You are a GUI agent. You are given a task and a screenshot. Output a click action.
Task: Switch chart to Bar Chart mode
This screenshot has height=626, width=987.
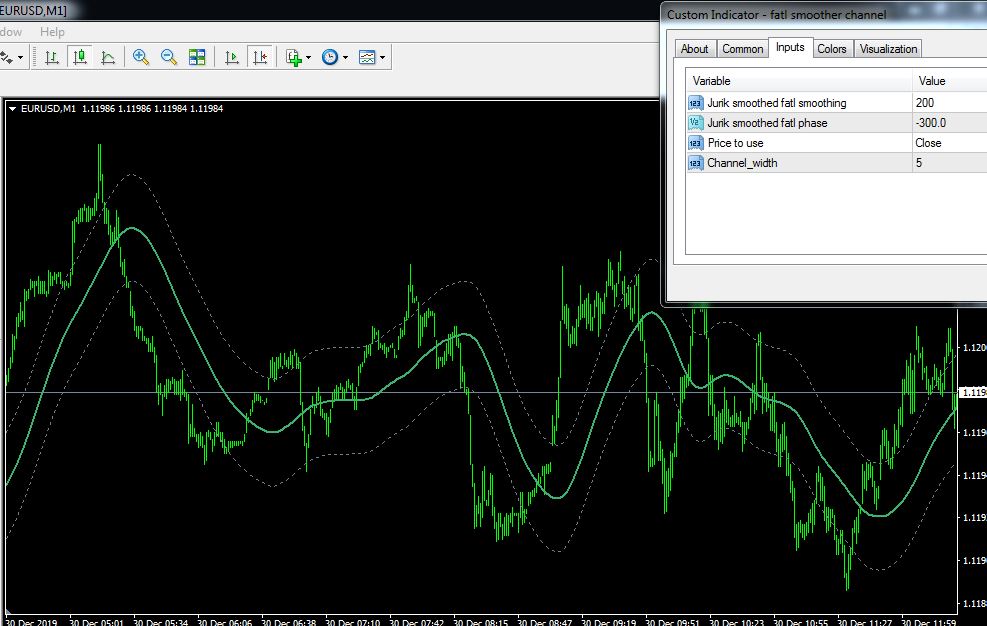(x=51, y=57)
